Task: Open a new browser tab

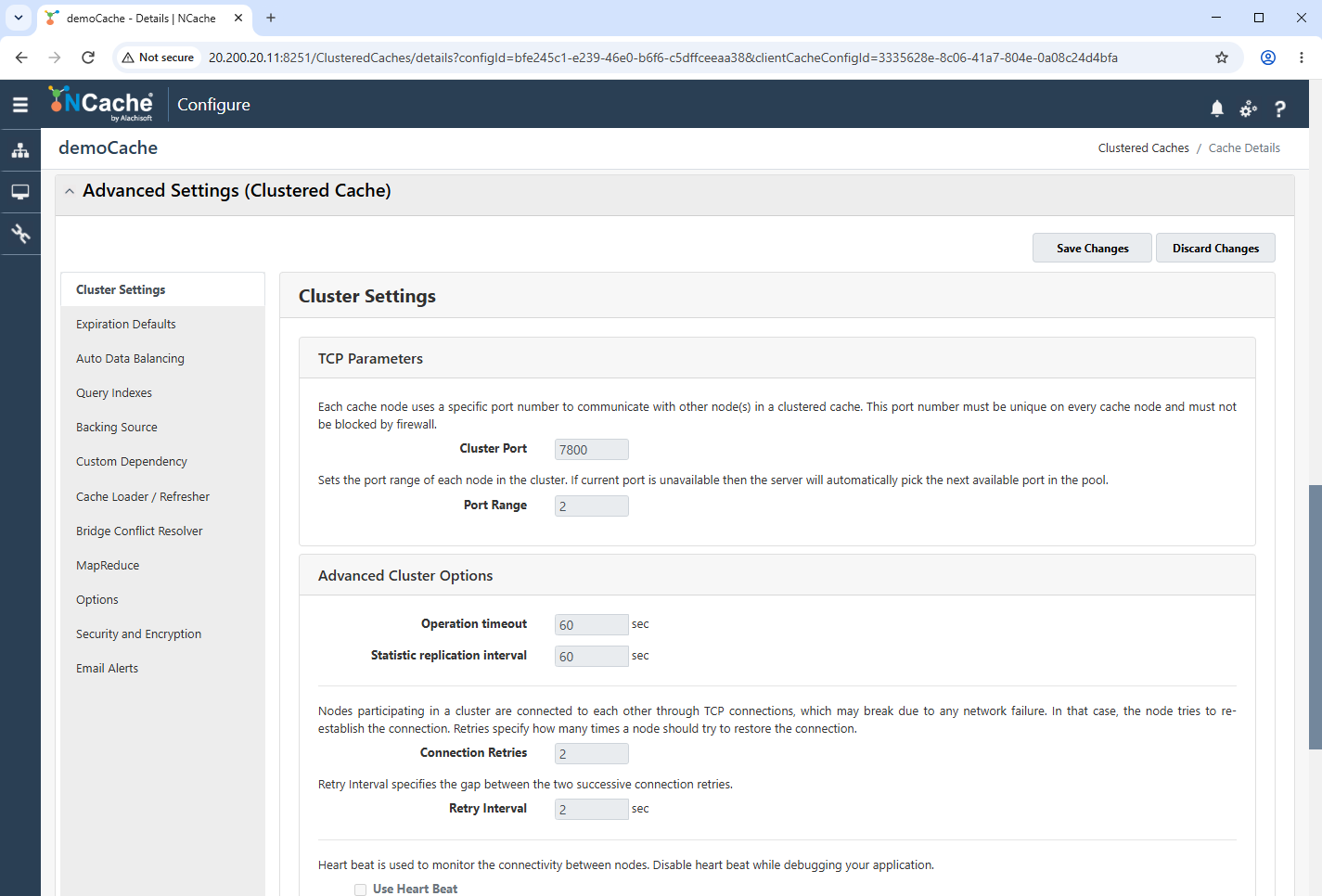Action: (x=271, y=18)
